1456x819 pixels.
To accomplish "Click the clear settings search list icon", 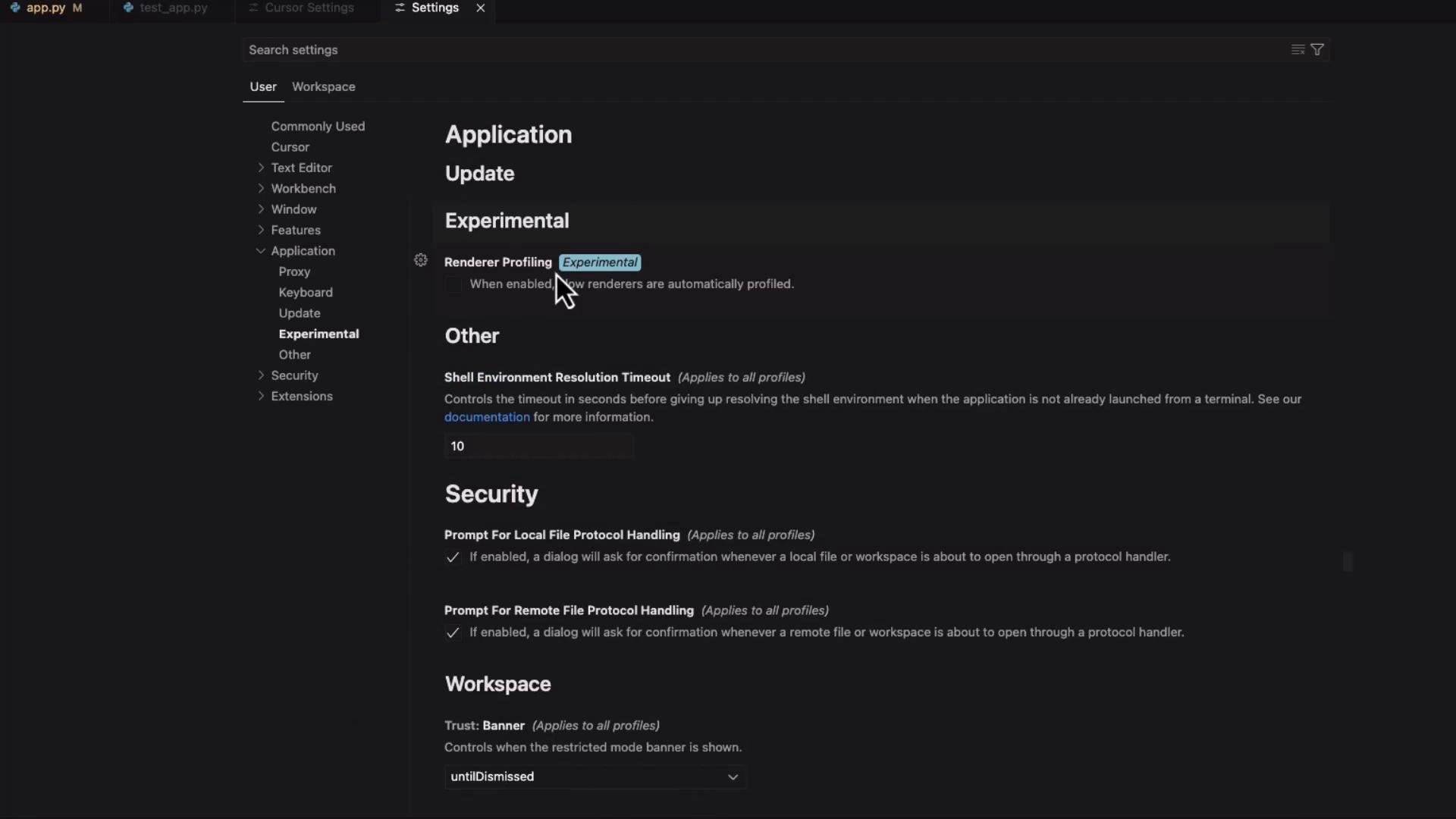I will click(x=1298, y=49).
